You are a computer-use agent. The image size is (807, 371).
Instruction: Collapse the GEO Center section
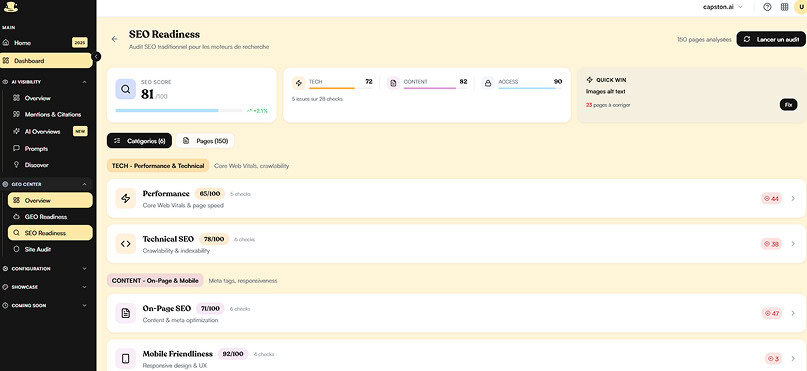tap(84, 184)
